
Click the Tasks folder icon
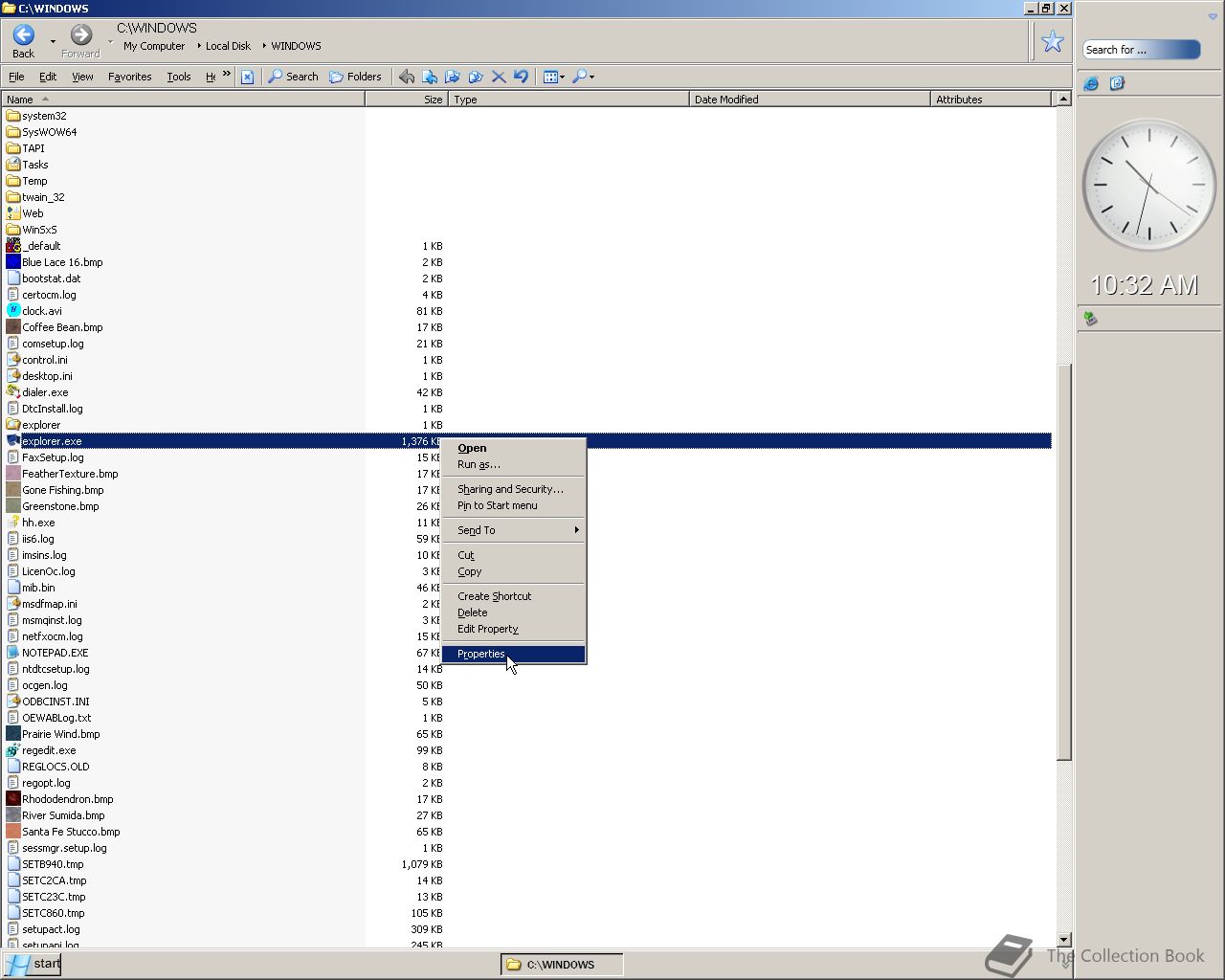tap(13, 165)
